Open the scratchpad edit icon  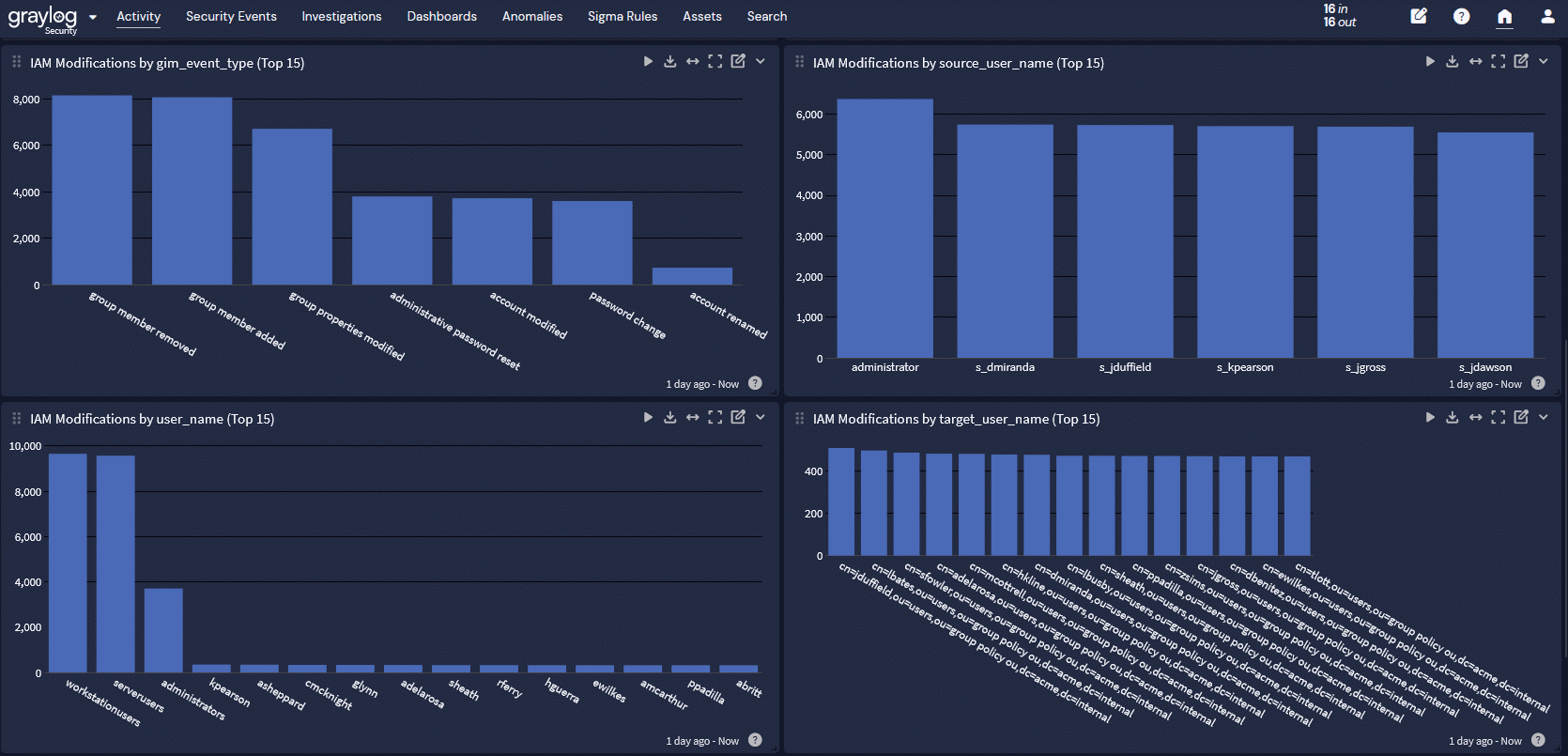[x=1419, y=17]
